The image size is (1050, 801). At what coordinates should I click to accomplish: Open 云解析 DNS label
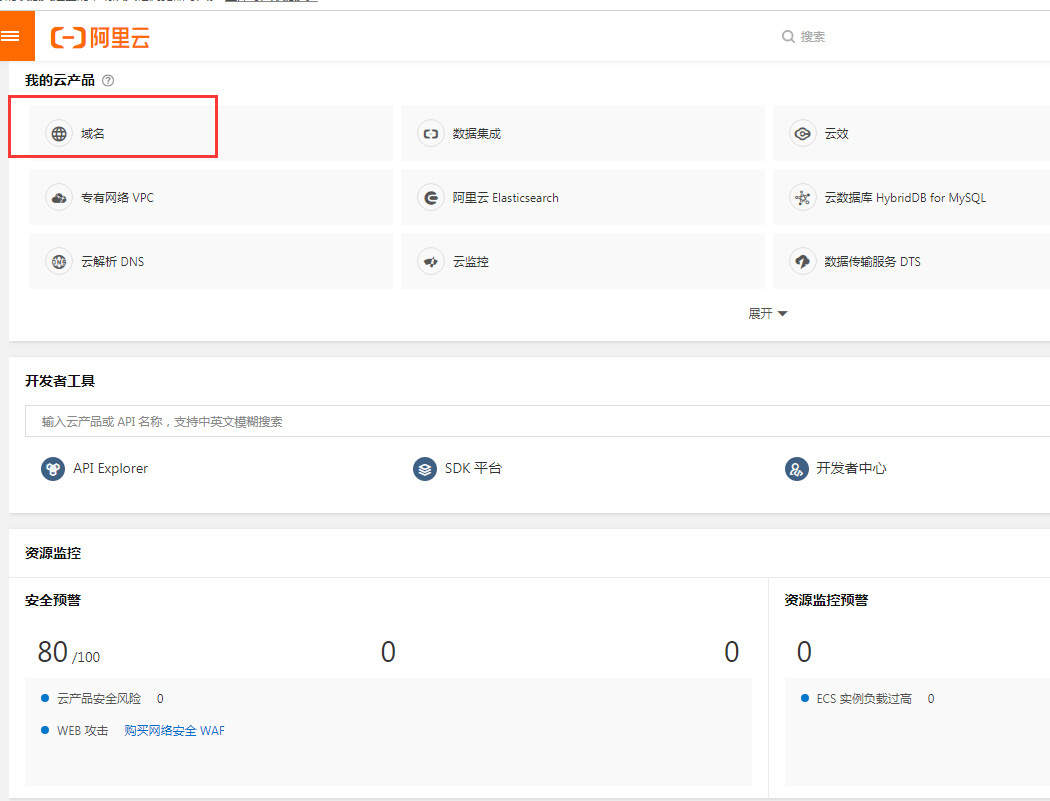click(x=112, y=261)
